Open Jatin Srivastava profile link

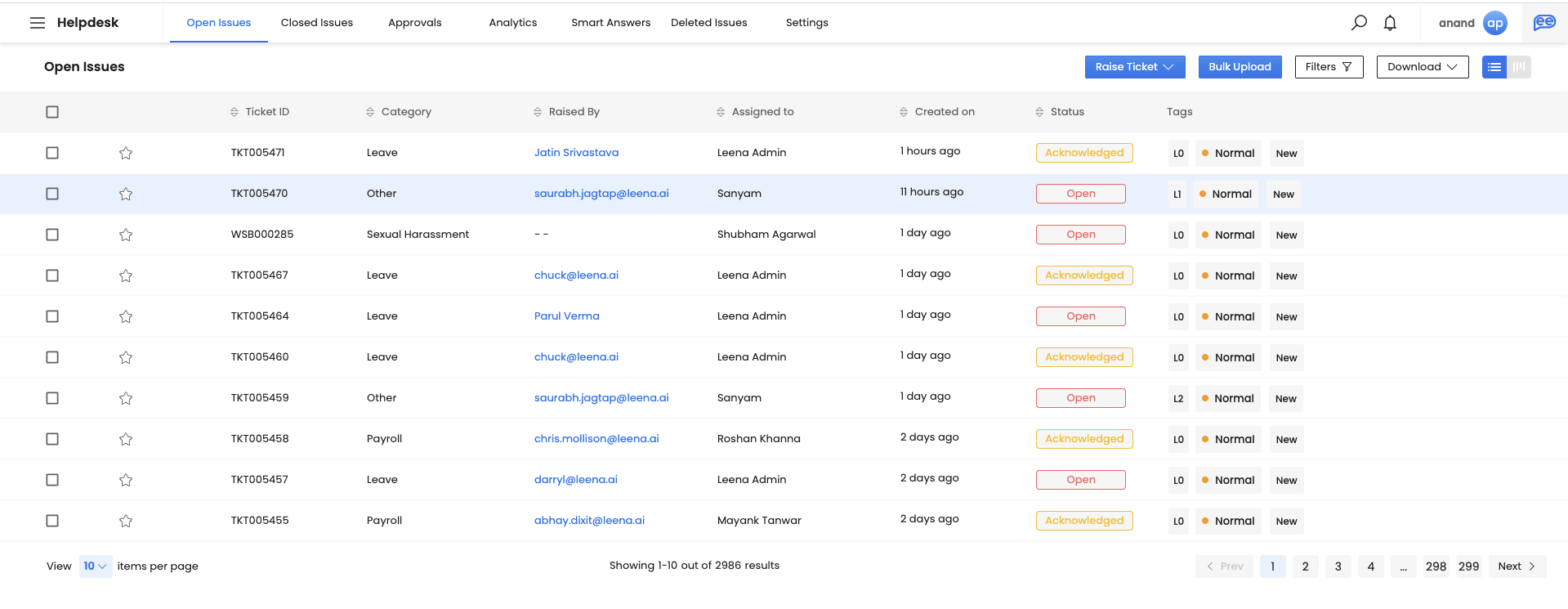577,153
